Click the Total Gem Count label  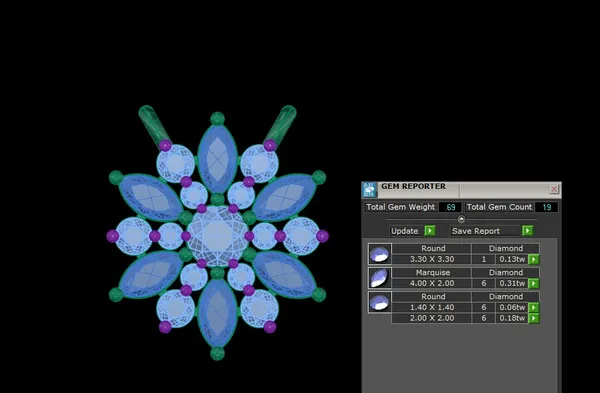[499, 207]
